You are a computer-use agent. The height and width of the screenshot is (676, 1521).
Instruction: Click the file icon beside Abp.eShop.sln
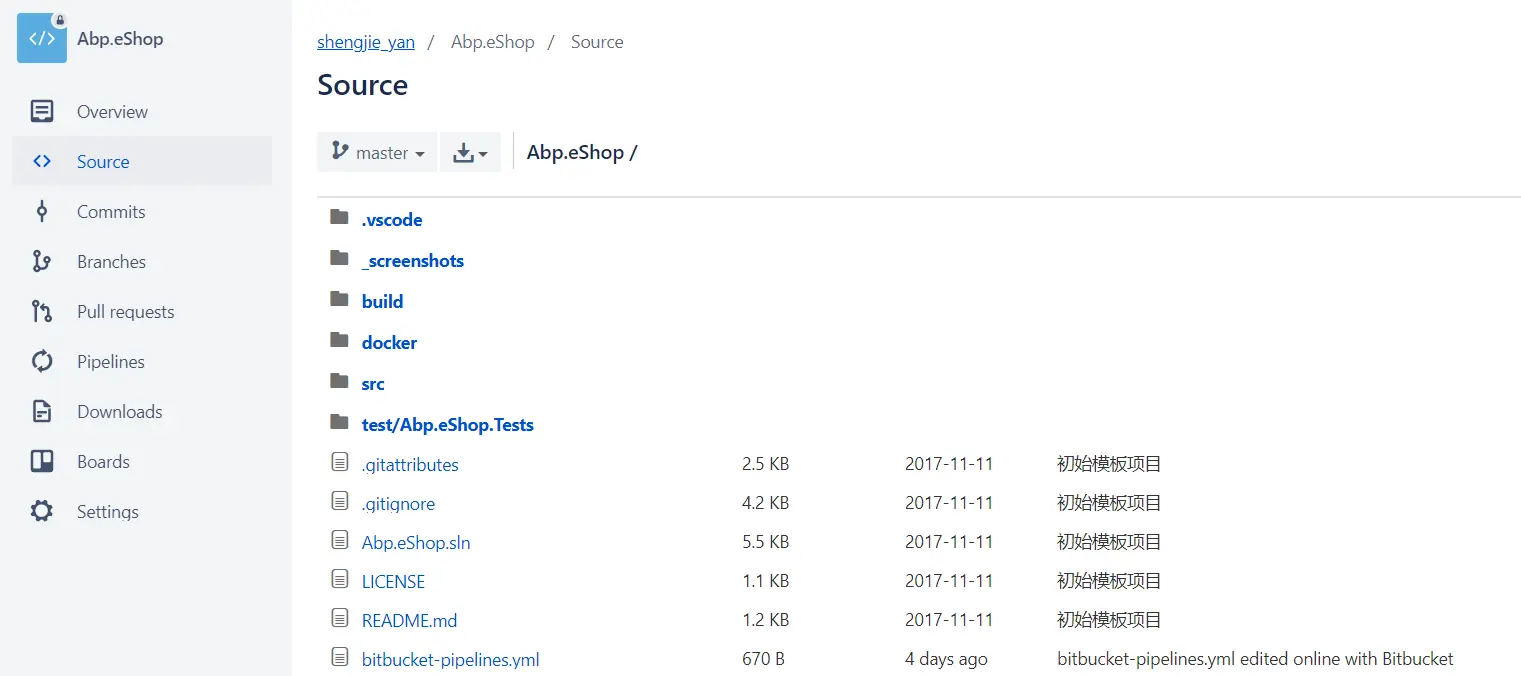click(x=340, y=540)
